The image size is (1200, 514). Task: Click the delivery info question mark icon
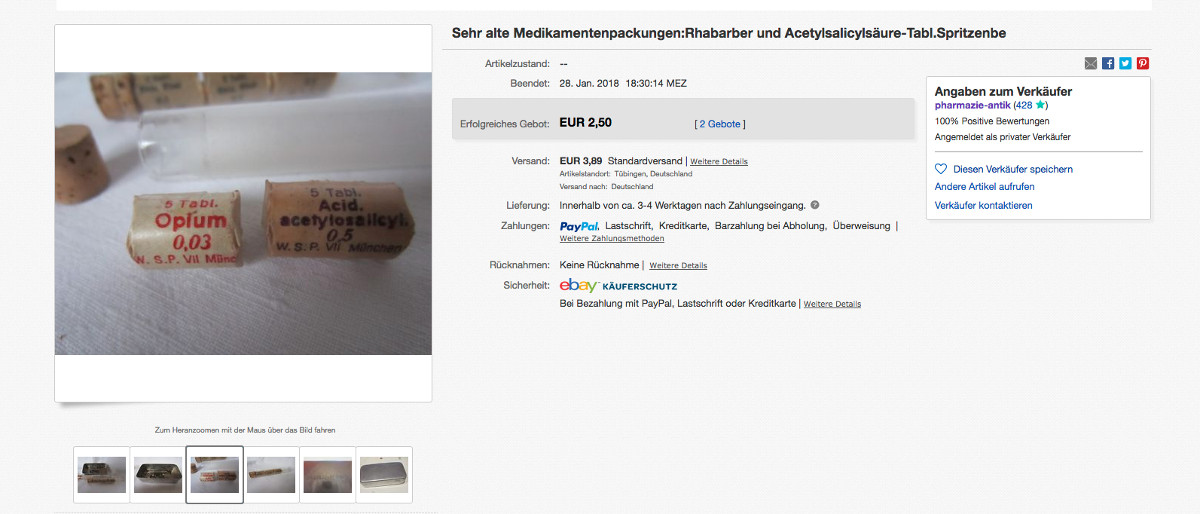click(x=815, y=205)
